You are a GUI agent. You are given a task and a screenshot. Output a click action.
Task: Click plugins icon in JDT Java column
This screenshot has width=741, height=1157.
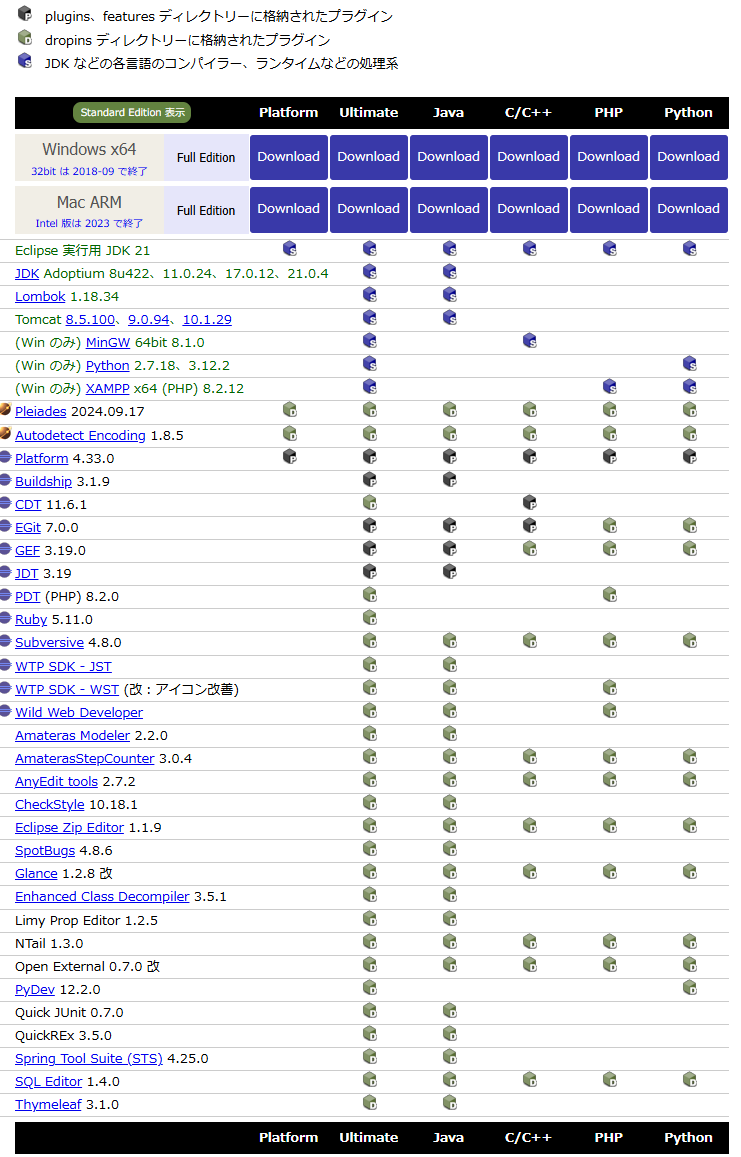pos(449,572)
